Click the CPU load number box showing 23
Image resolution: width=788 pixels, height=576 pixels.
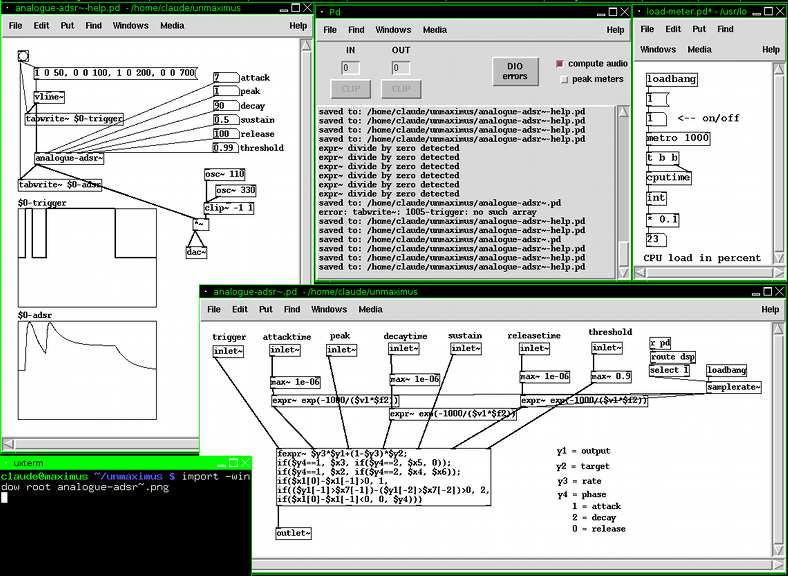click(x=656, y=239)
